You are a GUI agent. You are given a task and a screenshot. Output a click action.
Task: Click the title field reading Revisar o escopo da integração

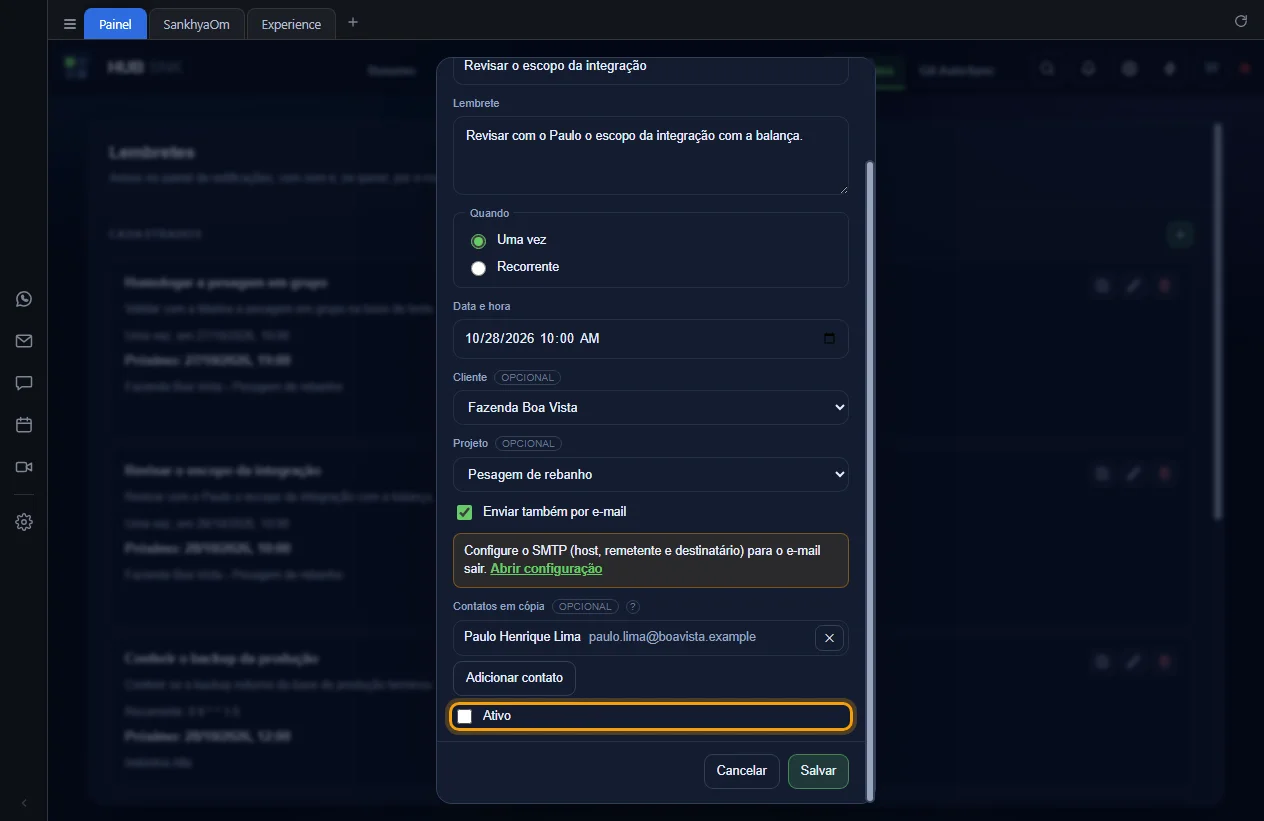click(x=651, y=68)
